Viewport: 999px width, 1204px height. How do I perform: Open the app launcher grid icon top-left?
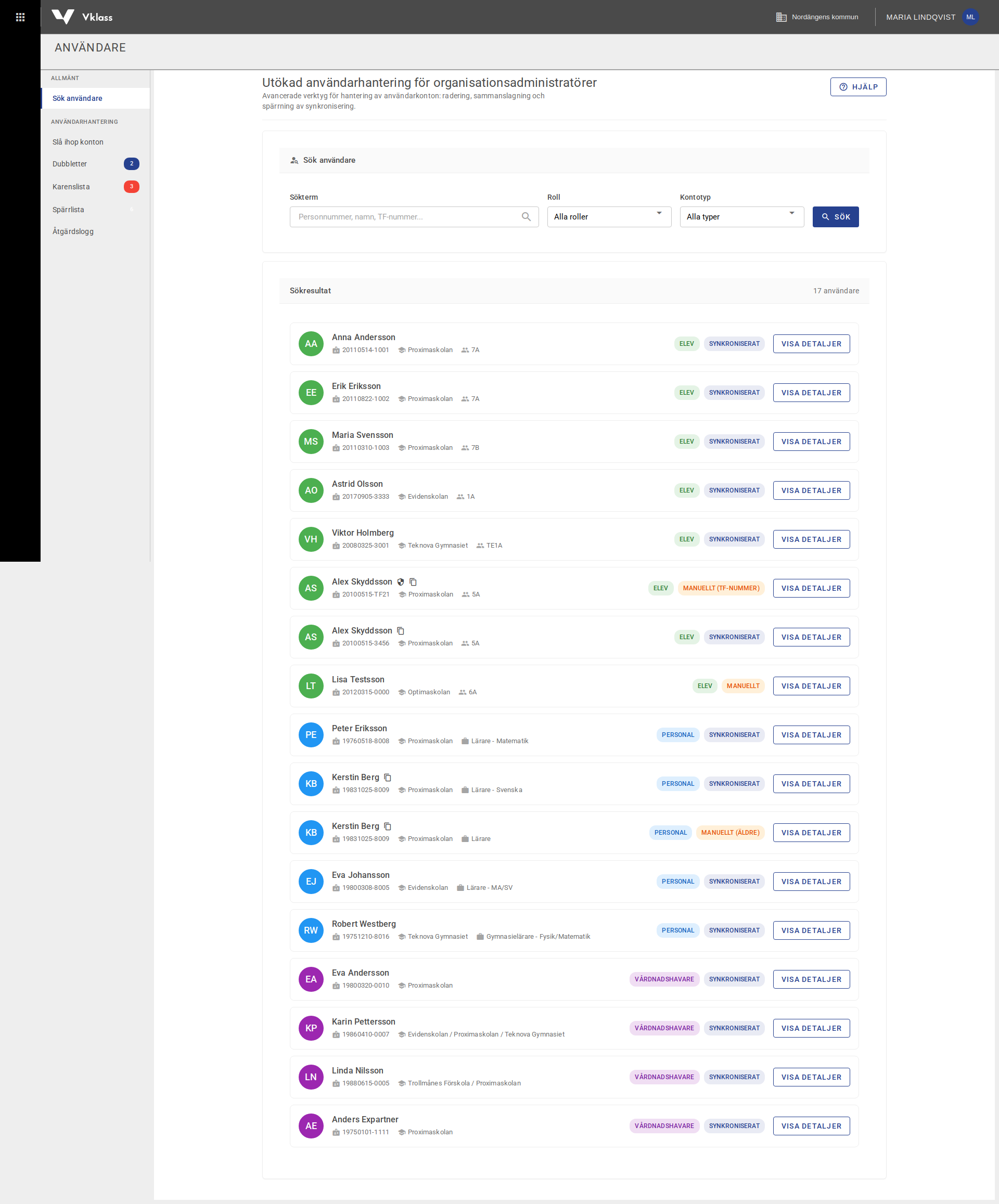tap(21, 17)
